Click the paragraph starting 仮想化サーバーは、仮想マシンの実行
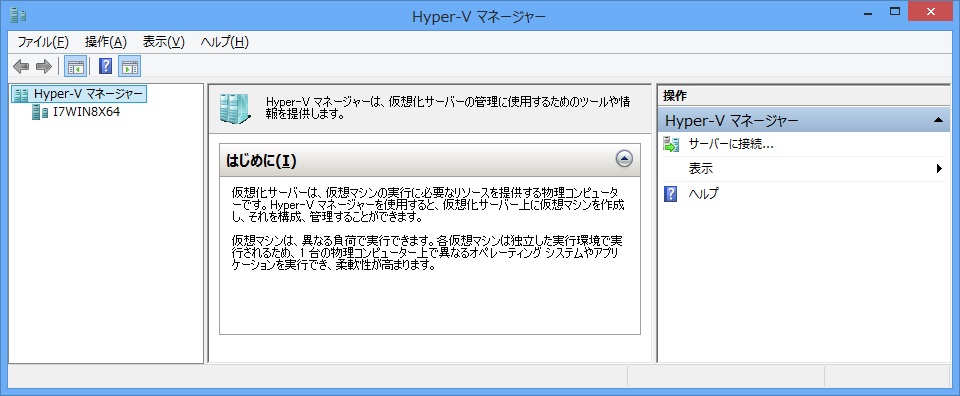The image size is (960, 396). click(x=429, y=204)
